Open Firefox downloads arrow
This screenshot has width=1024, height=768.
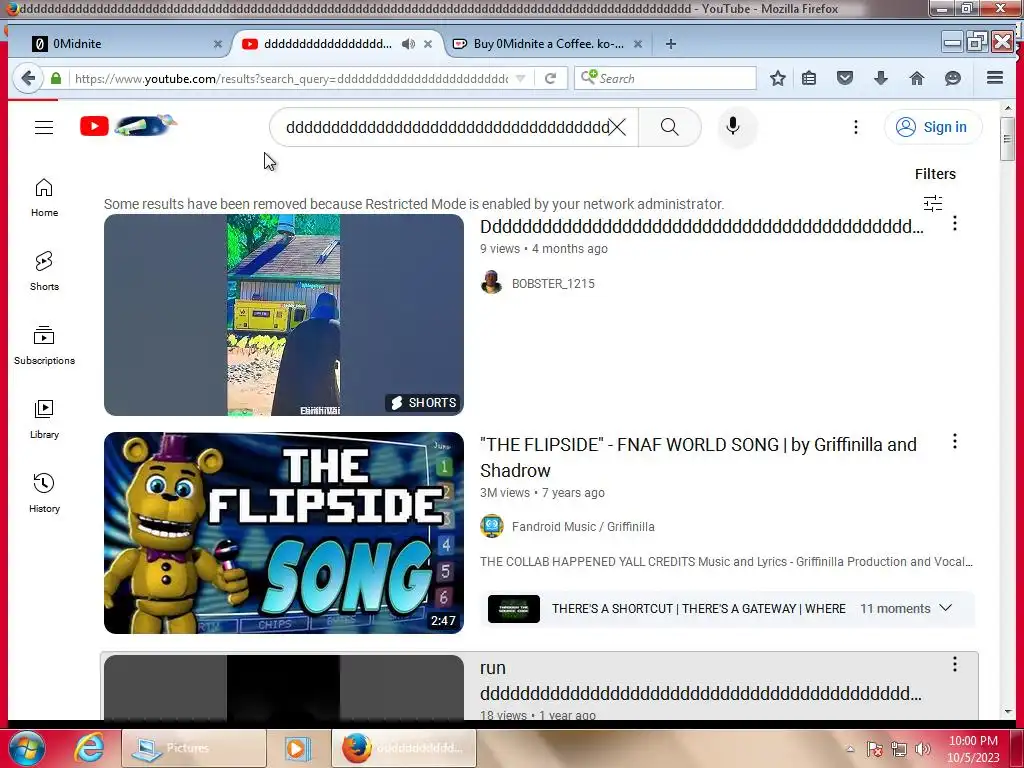pyautogui.click(x=880, y=78)
